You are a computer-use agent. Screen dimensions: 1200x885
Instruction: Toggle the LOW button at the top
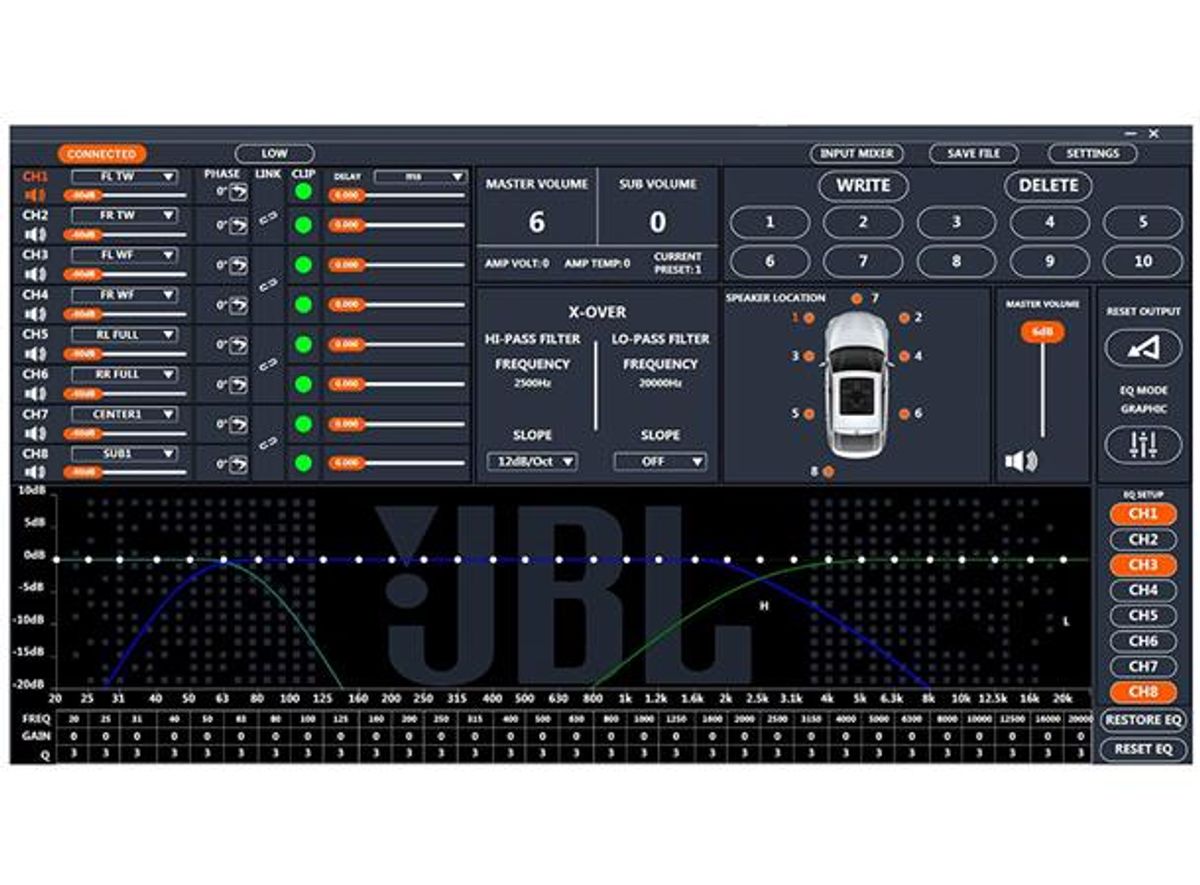274,153
